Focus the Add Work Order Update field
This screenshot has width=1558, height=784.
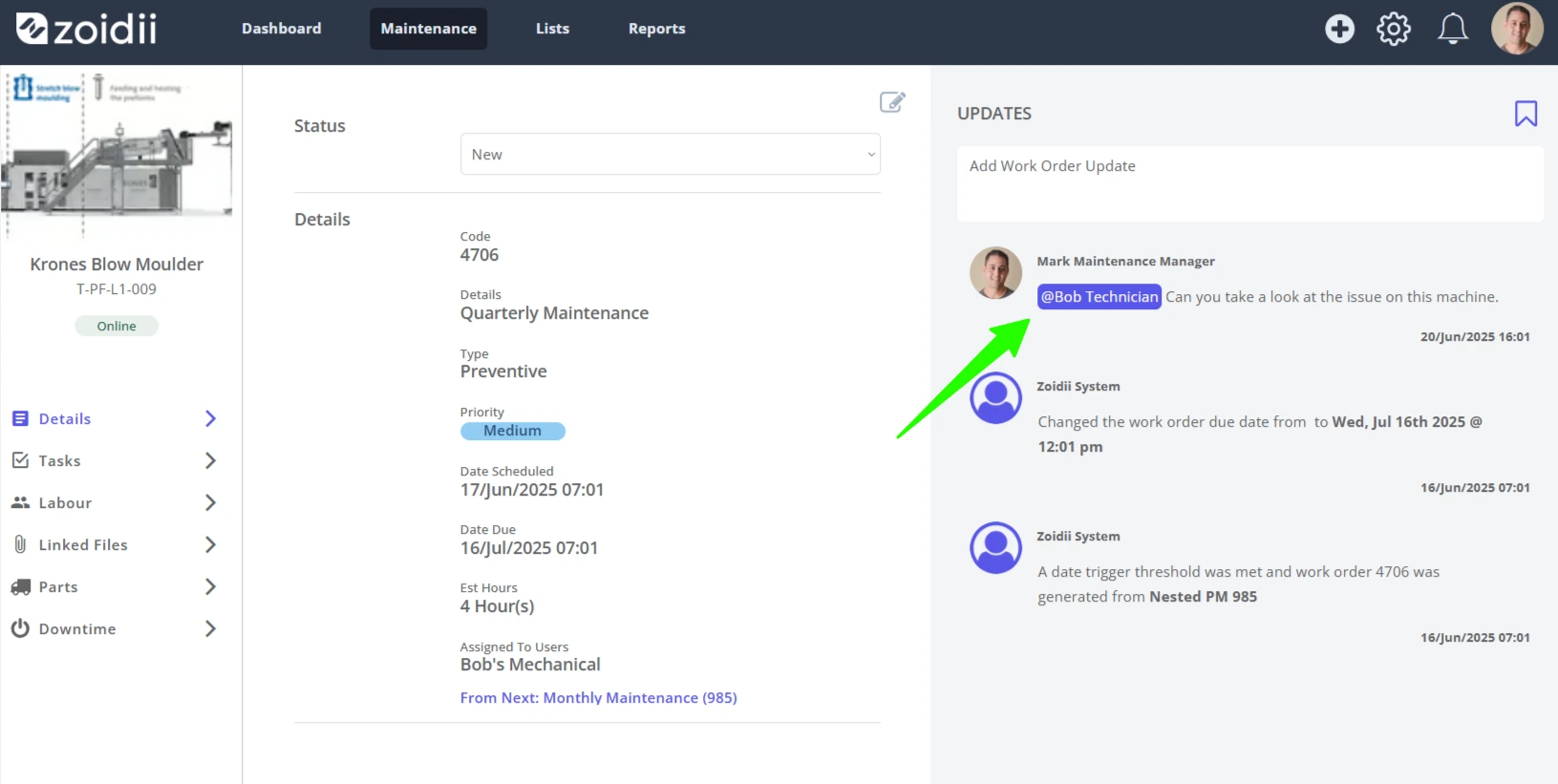point(1249,183)
